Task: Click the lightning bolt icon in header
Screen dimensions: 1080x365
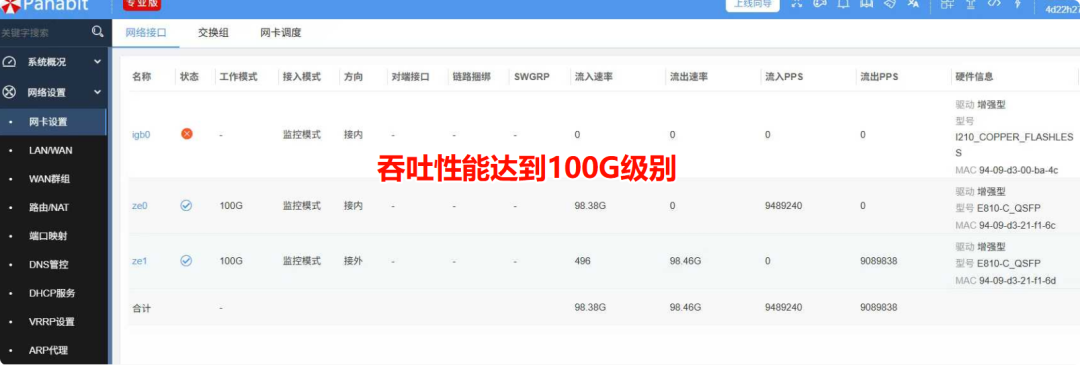Action: click(x=1017, y=4)
